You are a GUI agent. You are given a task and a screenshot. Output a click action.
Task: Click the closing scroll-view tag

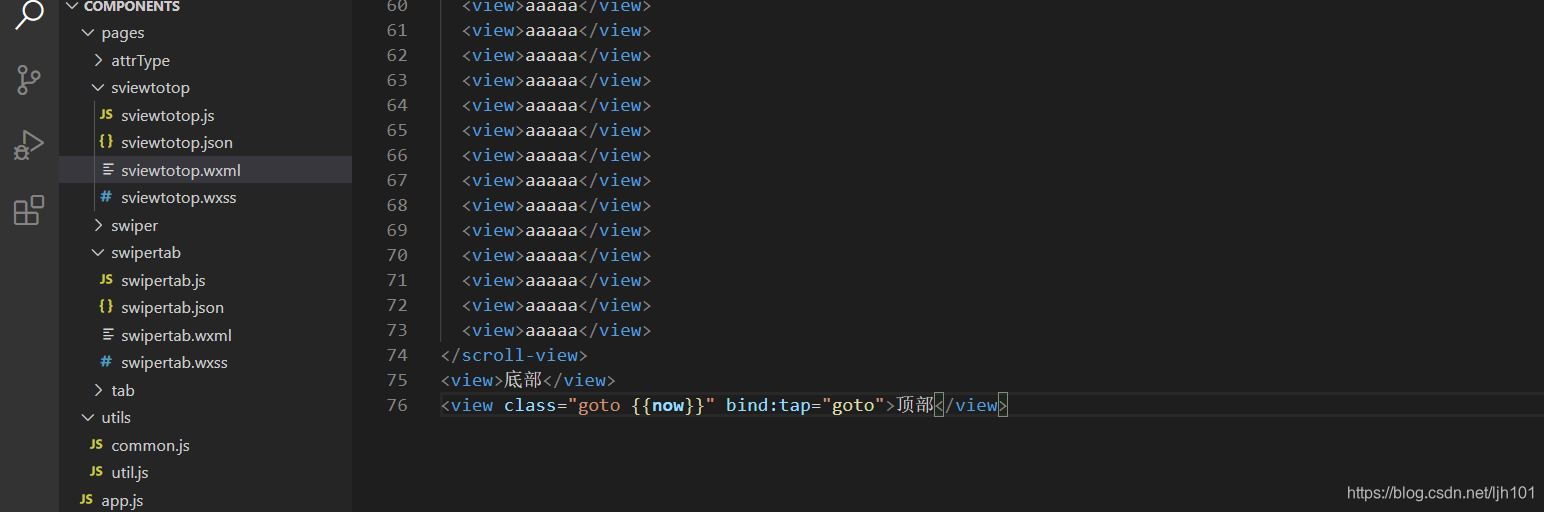(x=514, y=355)
